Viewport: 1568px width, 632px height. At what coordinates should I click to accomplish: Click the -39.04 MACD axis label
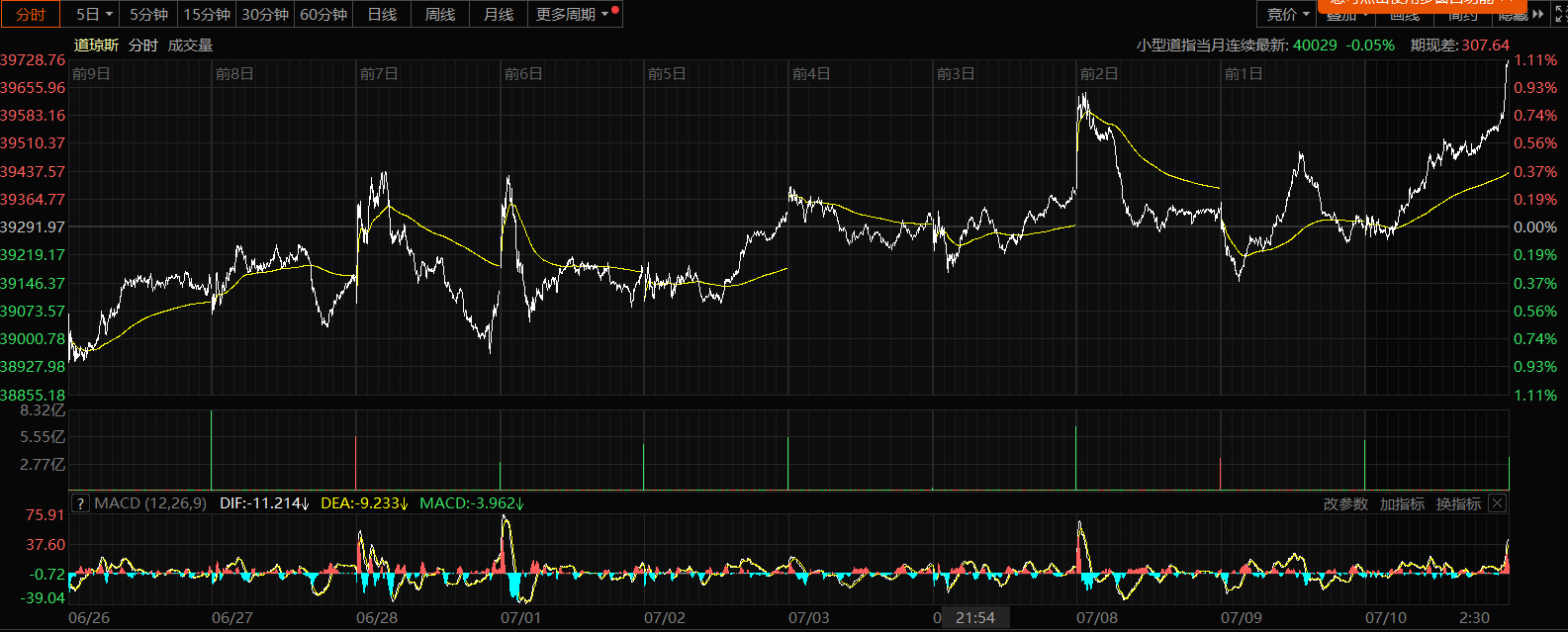(44, 598)
